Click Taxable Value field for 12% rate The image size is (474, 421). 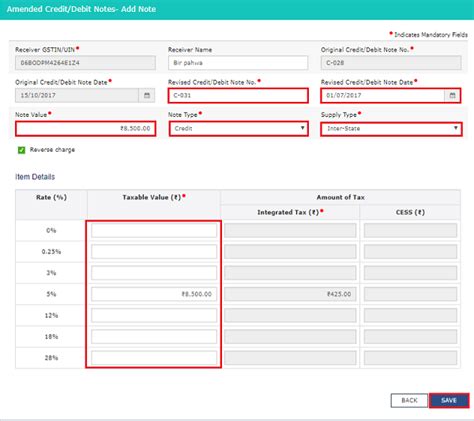pos(154,315)
